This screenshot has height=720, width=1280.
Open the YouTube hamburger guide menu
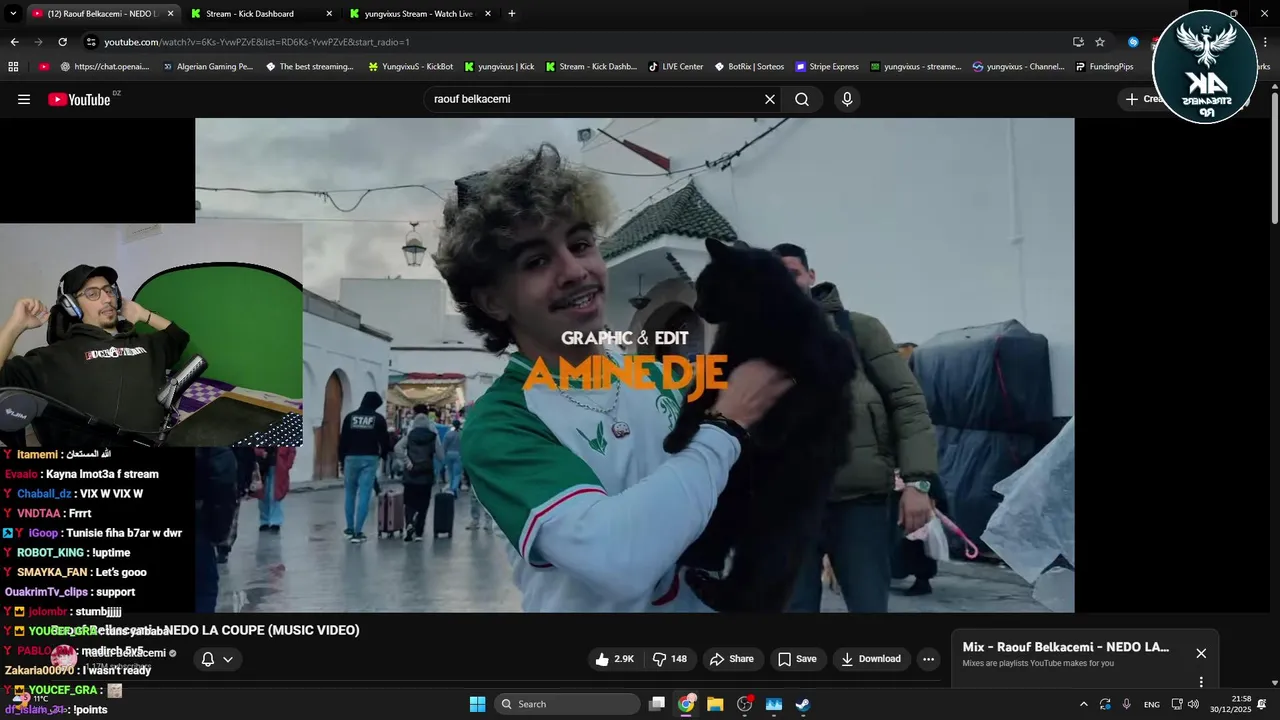[24, 99]
